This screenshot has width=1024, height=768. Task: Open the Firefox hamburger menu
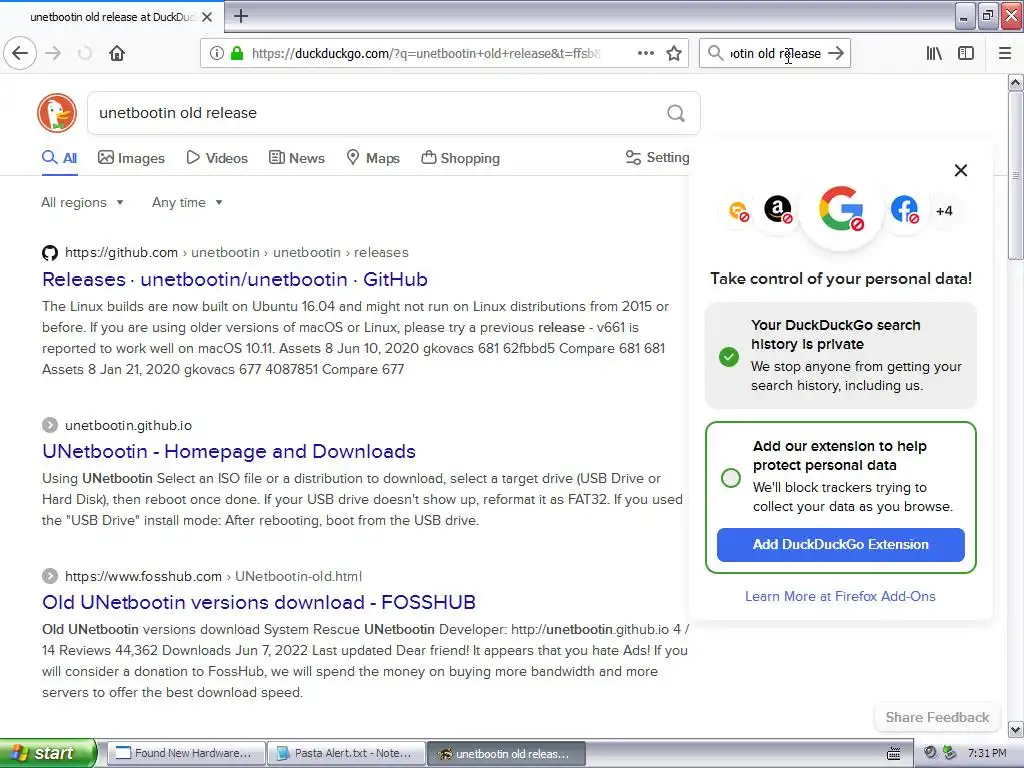[x=1005, y=53]
